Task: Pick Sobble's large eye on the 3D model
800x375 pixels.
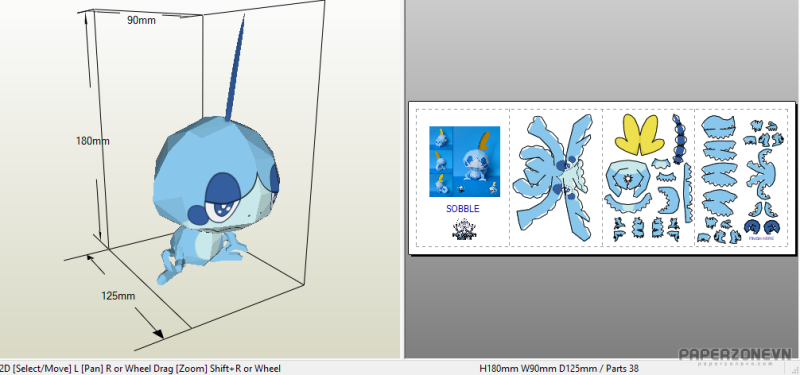Action: 223,196
